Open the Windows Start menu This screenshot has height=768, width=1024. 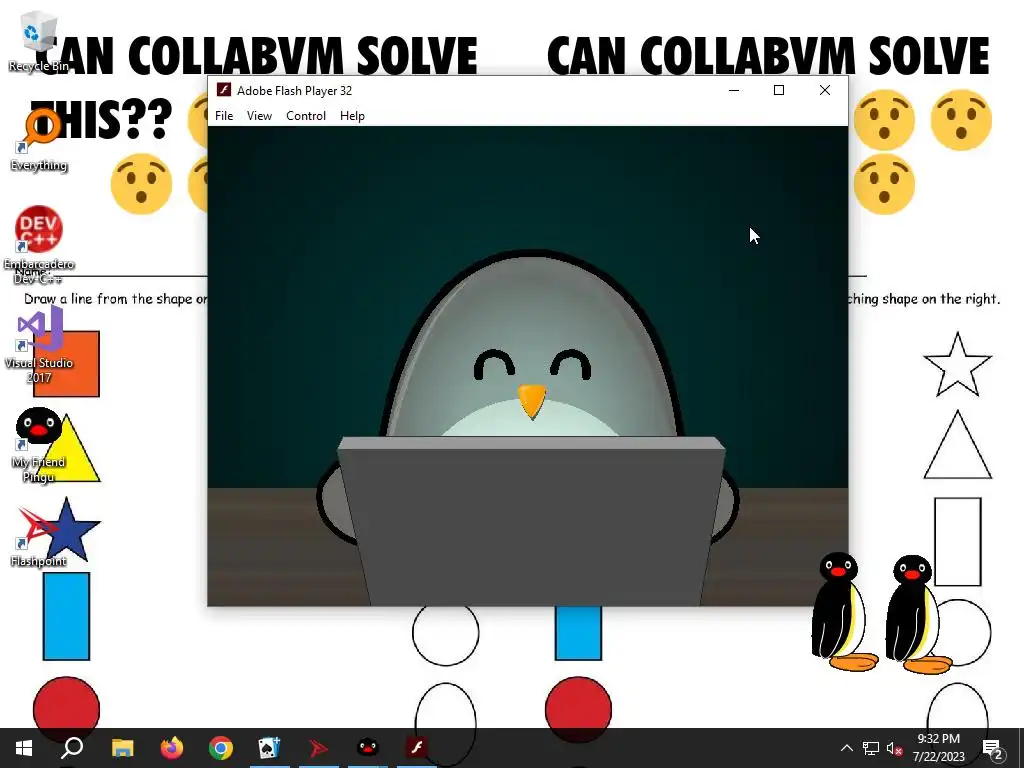pyautogui.click(x=24, y=748)
